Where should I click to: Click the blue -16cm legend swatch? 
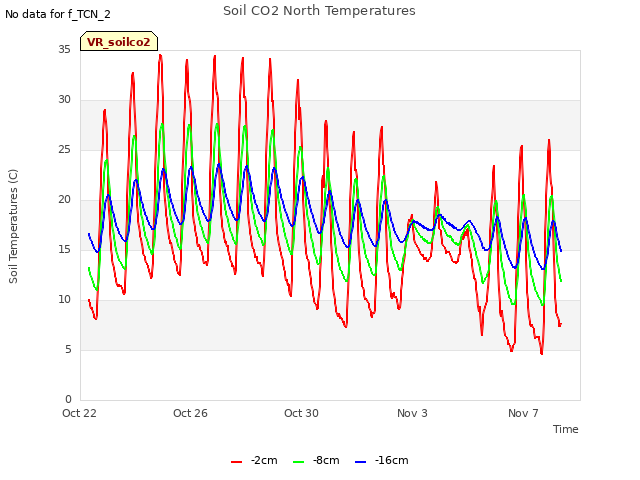click(x=360, y=462)
